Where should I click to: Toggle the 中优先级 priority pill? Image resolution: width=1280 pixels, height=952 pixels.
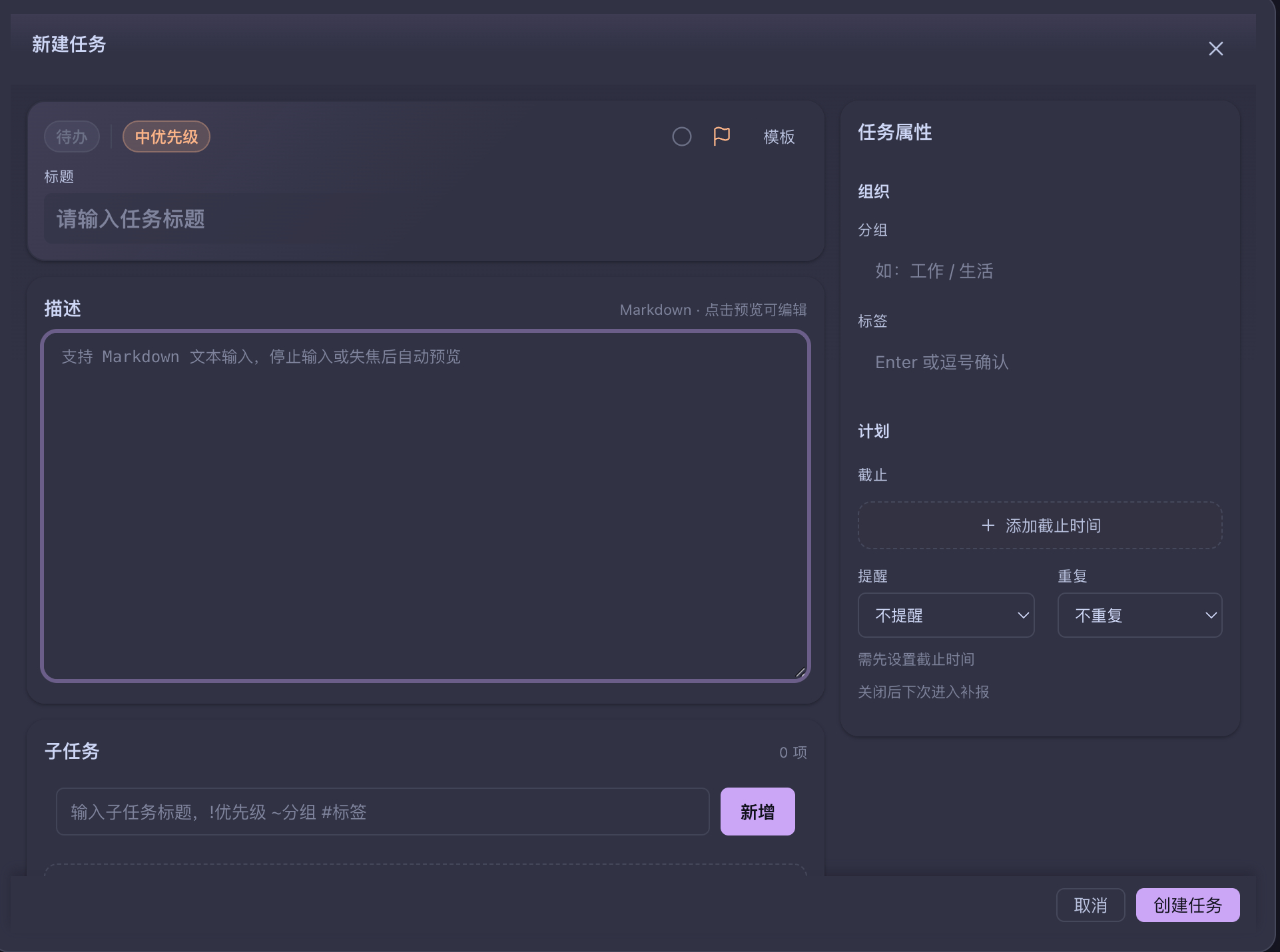click(x=166, y=136)
